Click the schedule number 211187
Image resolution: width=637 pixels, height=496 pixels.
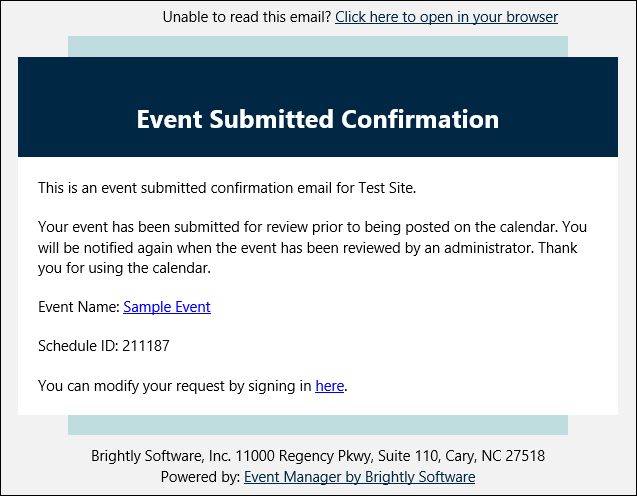click(145, 346)
